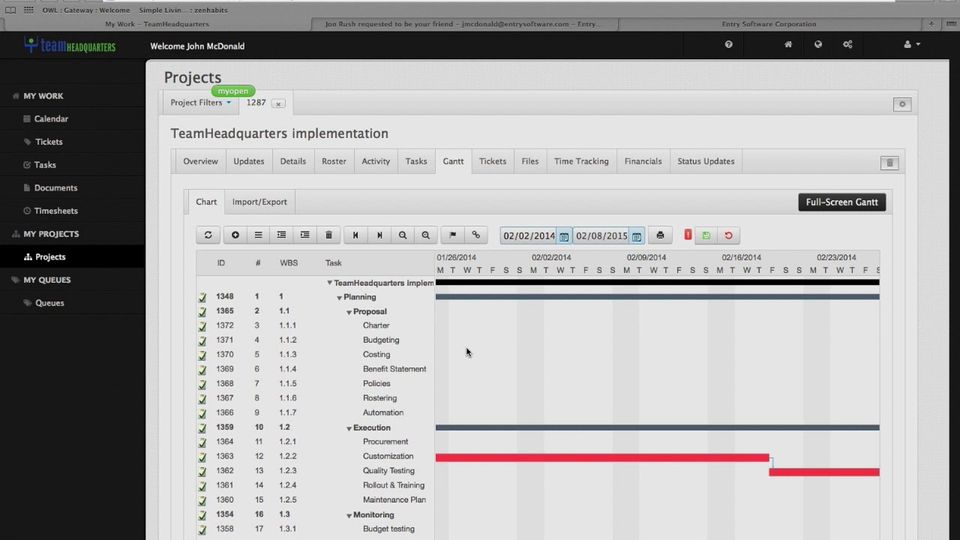960x540 pixels.
Task: Open the Time Tracking tab
Action: tap(581, 161)
